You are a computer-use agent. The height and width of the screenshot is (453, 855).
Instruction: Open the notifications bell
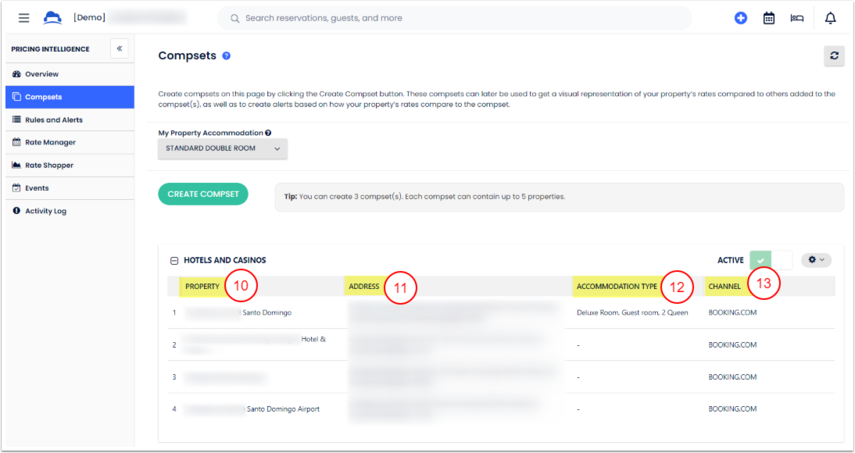pos(830,18)
